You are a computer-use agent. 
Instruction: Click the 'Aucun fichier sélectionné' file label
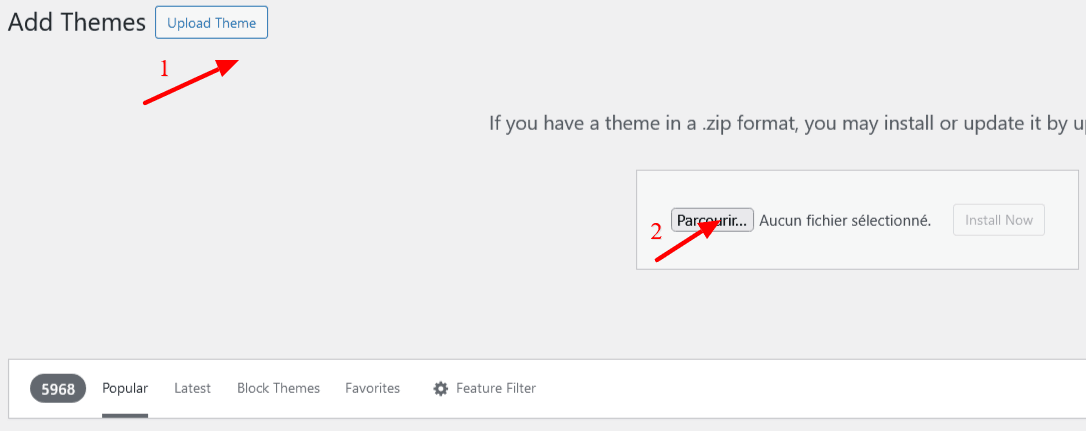[x=845, y=220]
